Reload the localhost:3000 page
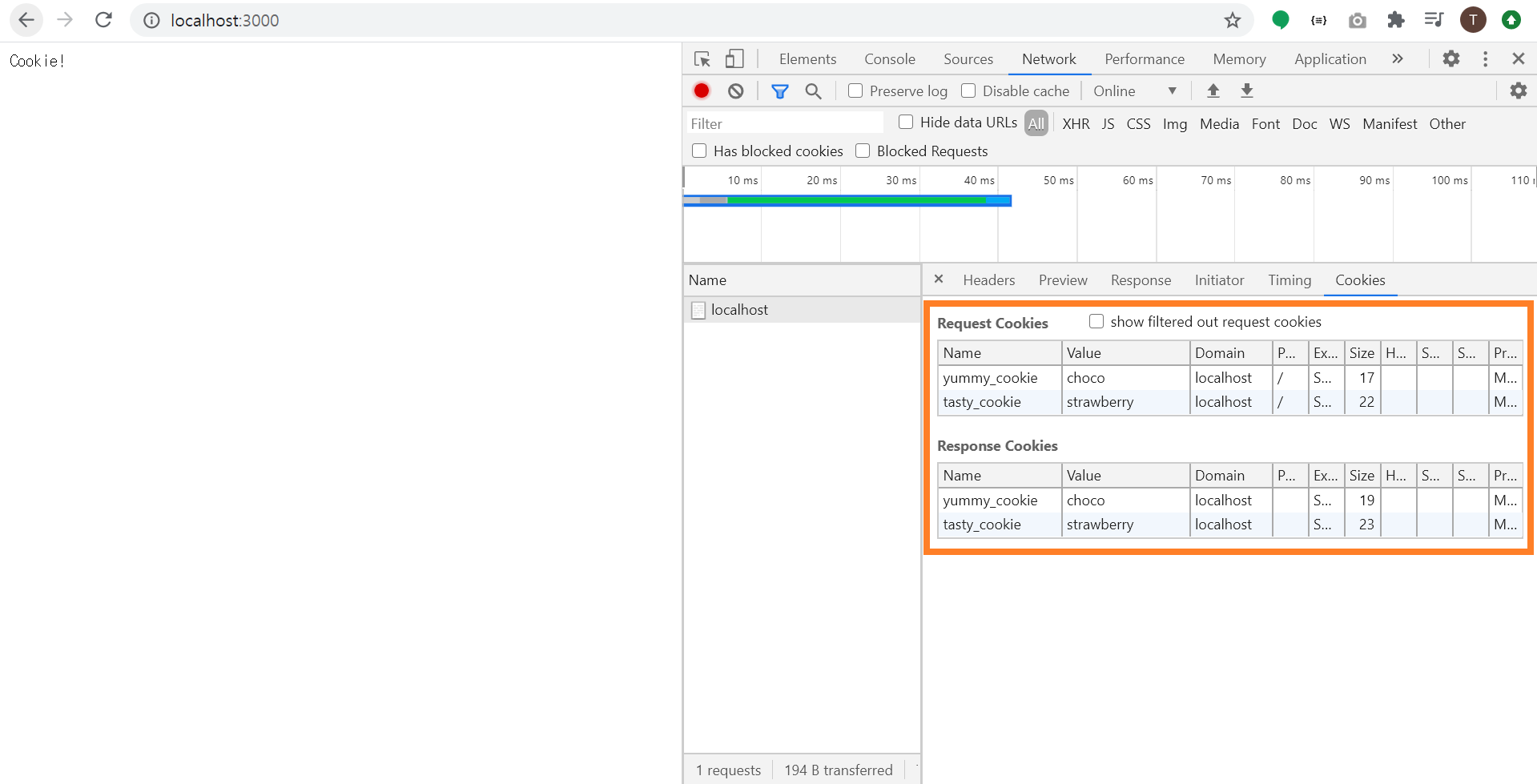Viewport: 1537px width, 784px height. 103,20
